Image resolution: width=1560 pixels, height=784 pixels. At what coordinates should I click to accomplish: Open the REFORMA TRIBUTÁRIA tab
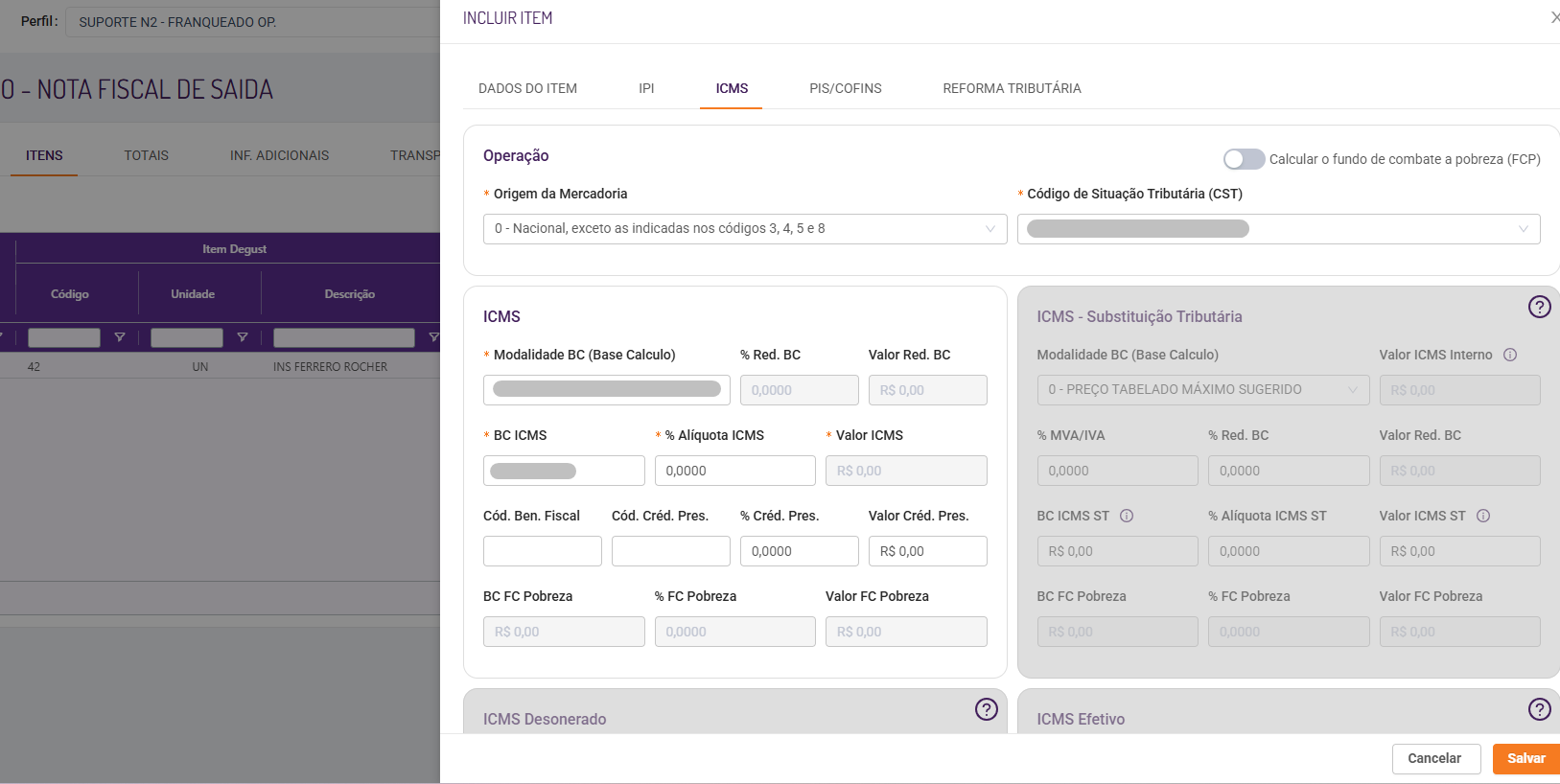pyautogui.click(x=1012, y=88)
